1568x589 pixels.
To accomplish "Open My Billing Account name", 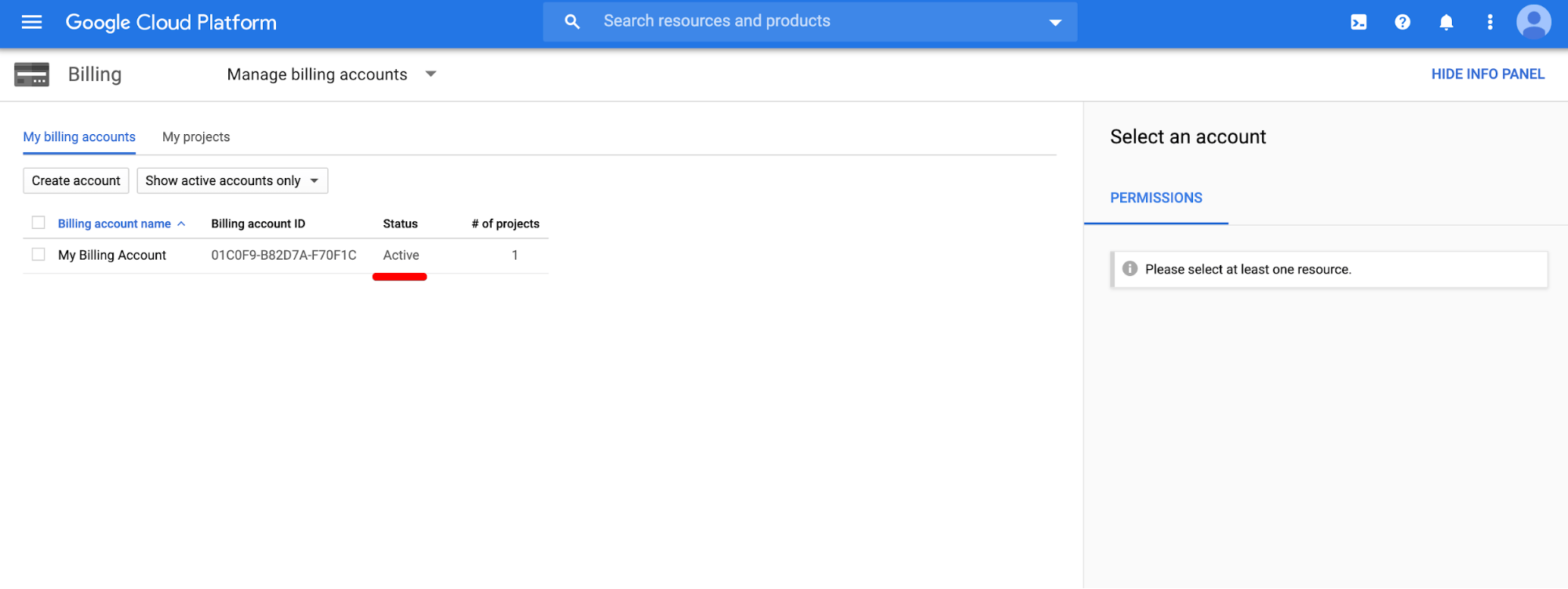I will click(112, 255).
